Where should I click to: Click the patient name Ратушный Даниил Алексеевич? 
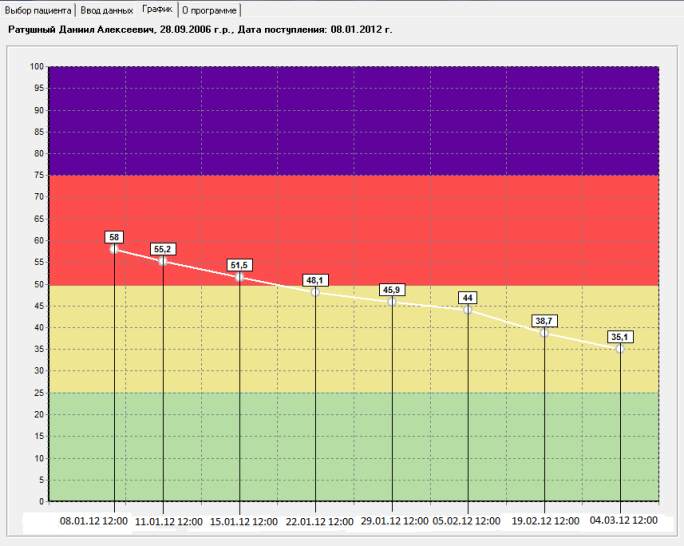[x=82, y=30]
